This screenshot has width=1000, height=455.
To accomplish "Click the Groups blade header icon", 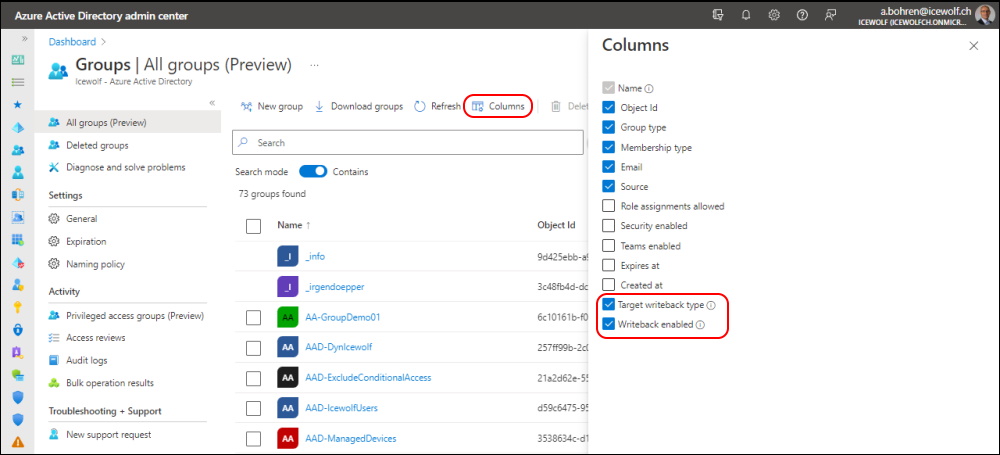I will [58, 70].
